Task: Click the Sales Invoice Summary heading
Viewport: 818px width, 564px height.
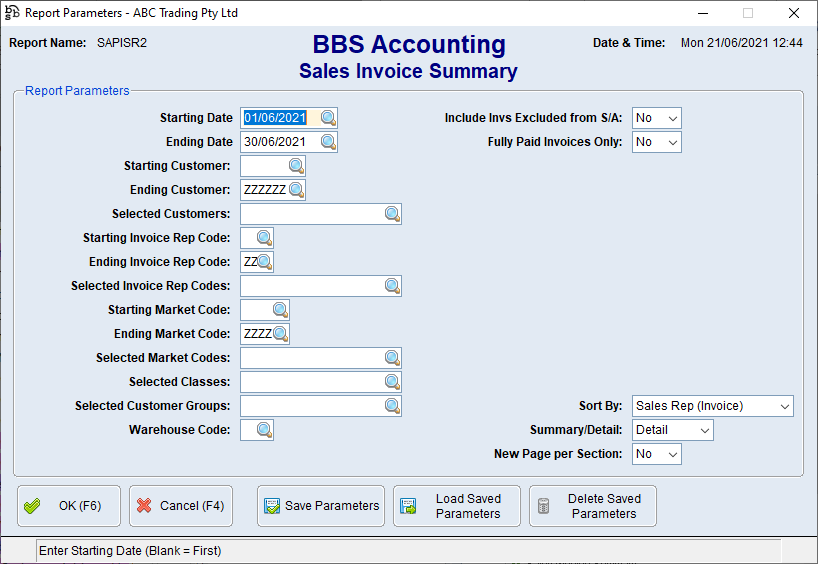Action: [x=408, y=71]
